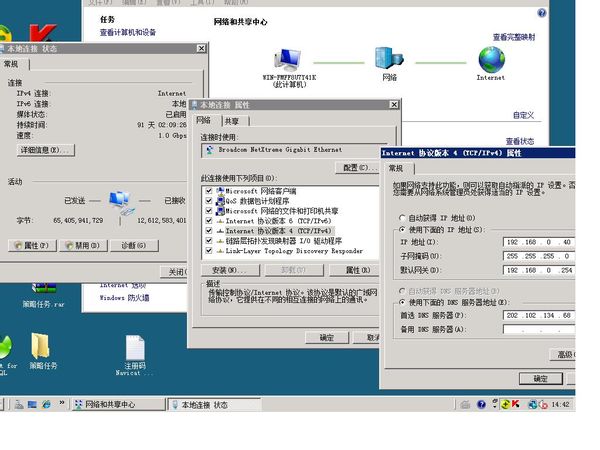The width and height of the screenshot is (600, 450).
Task: Uncheck QoS 数据包计划程序 checkbox
Action: [209, 201]
